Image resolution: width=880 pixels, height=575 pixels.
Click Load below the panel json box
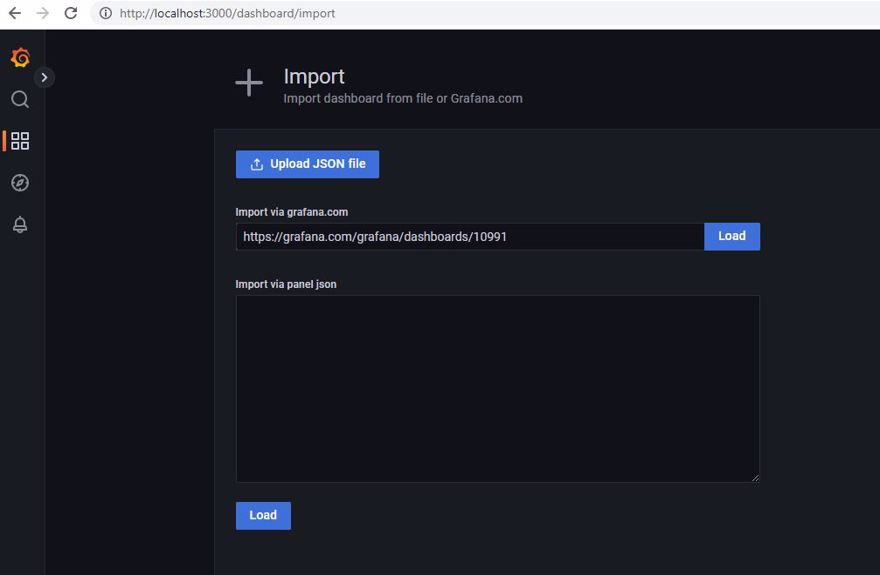pos(263,515)
